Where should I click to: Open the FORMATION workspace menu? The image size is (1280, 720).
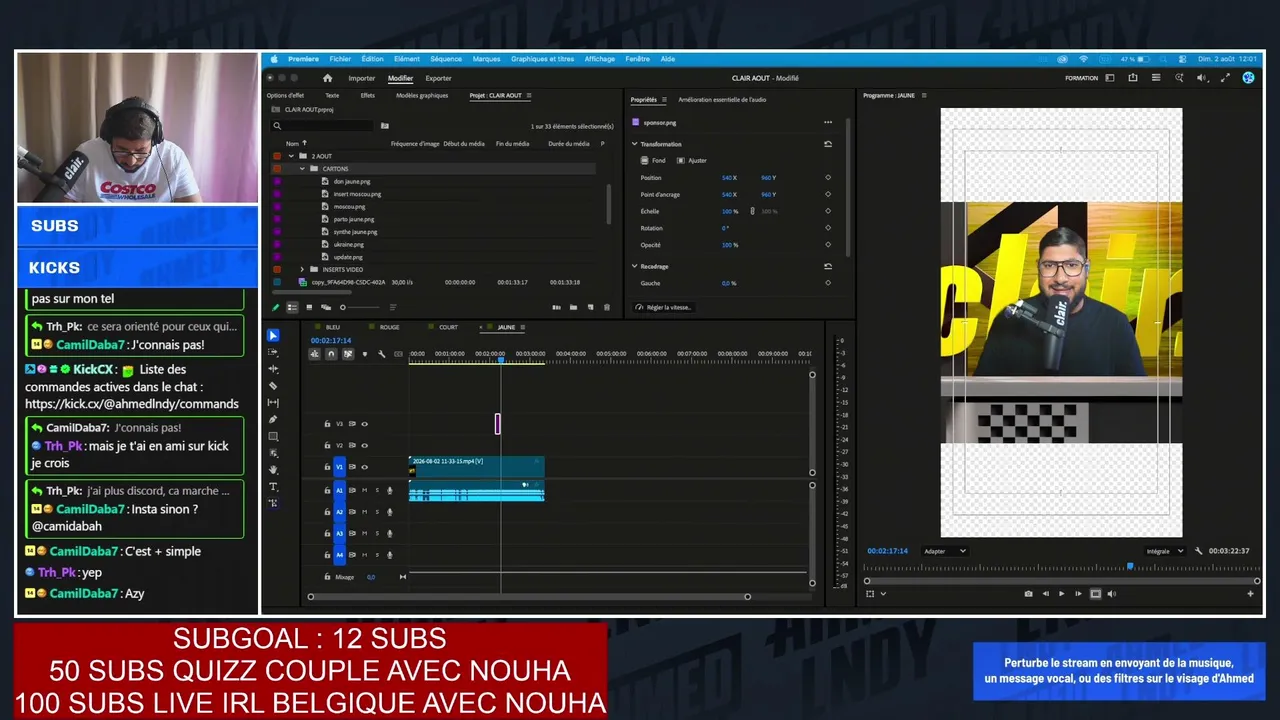click(x=1081, y=78)
